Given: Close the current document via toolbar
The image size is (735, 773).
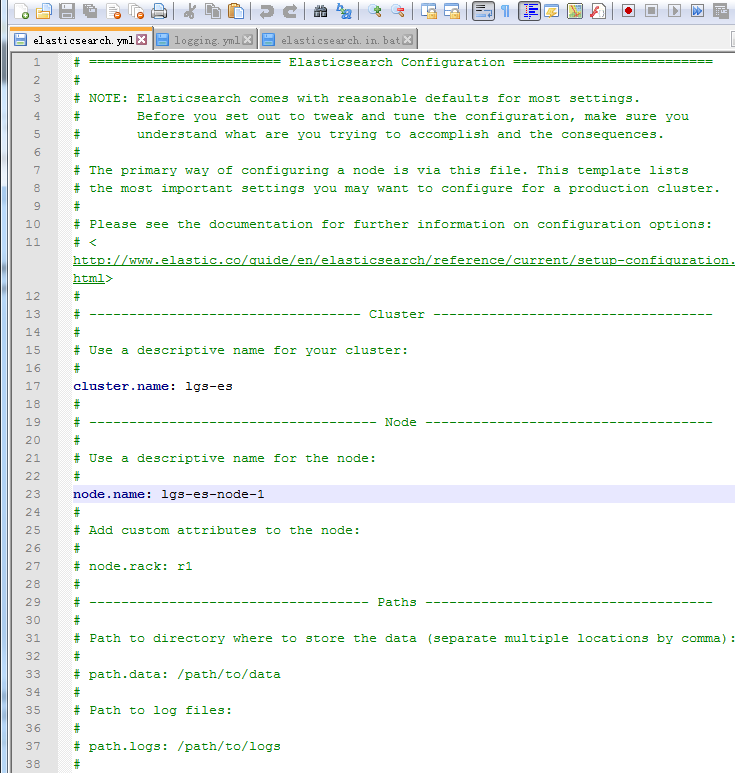Looking at the screenshot, I should [x=113, y=11].
